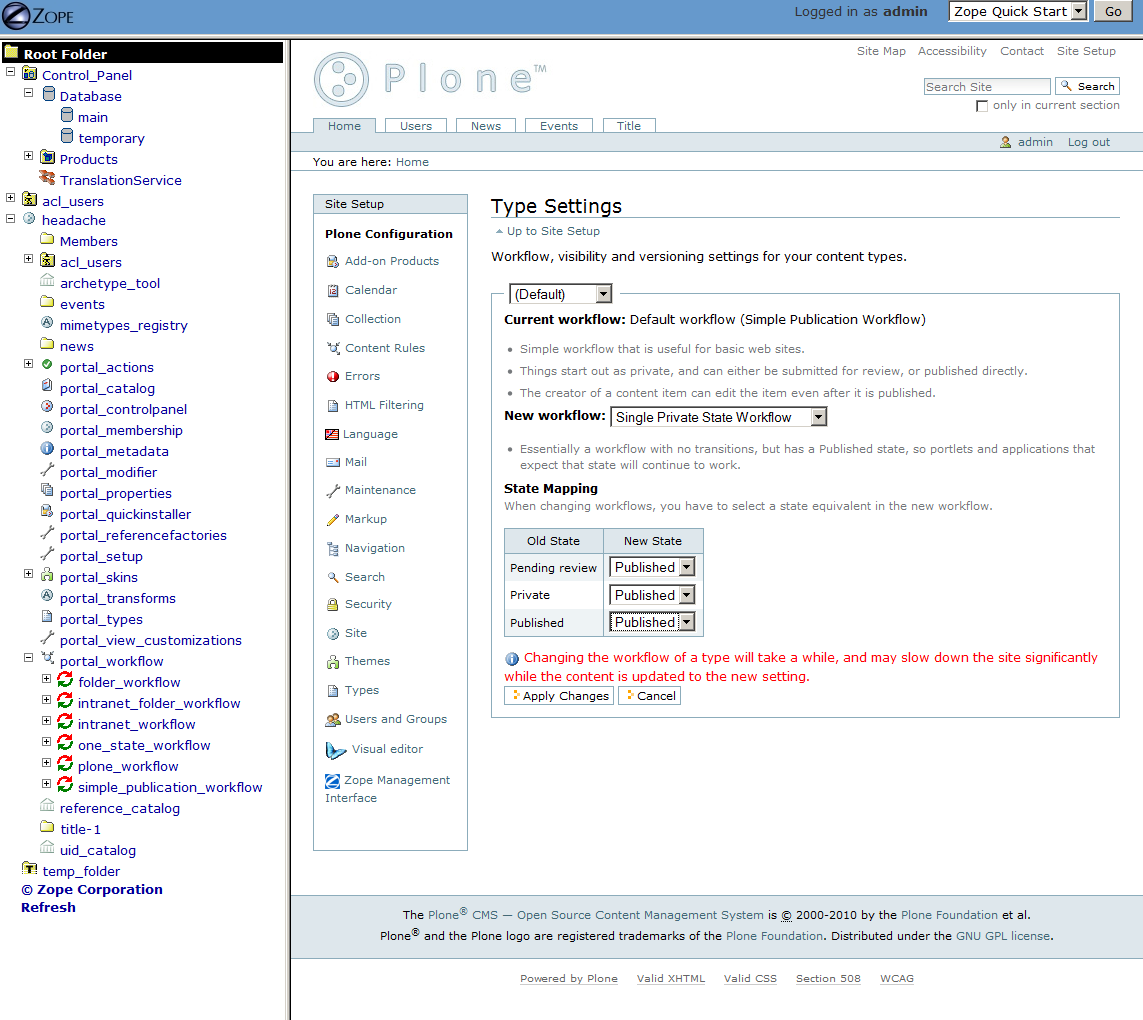Click the Themes icon in setup list
1143x1020 pixels.
332,661
